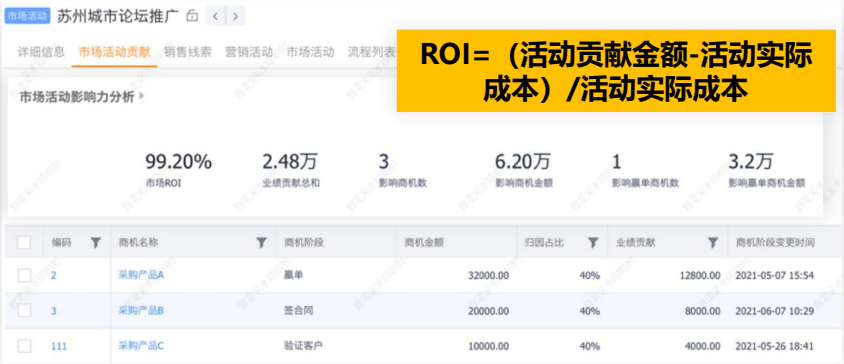Toggle the select-all header checkbox

24,242
